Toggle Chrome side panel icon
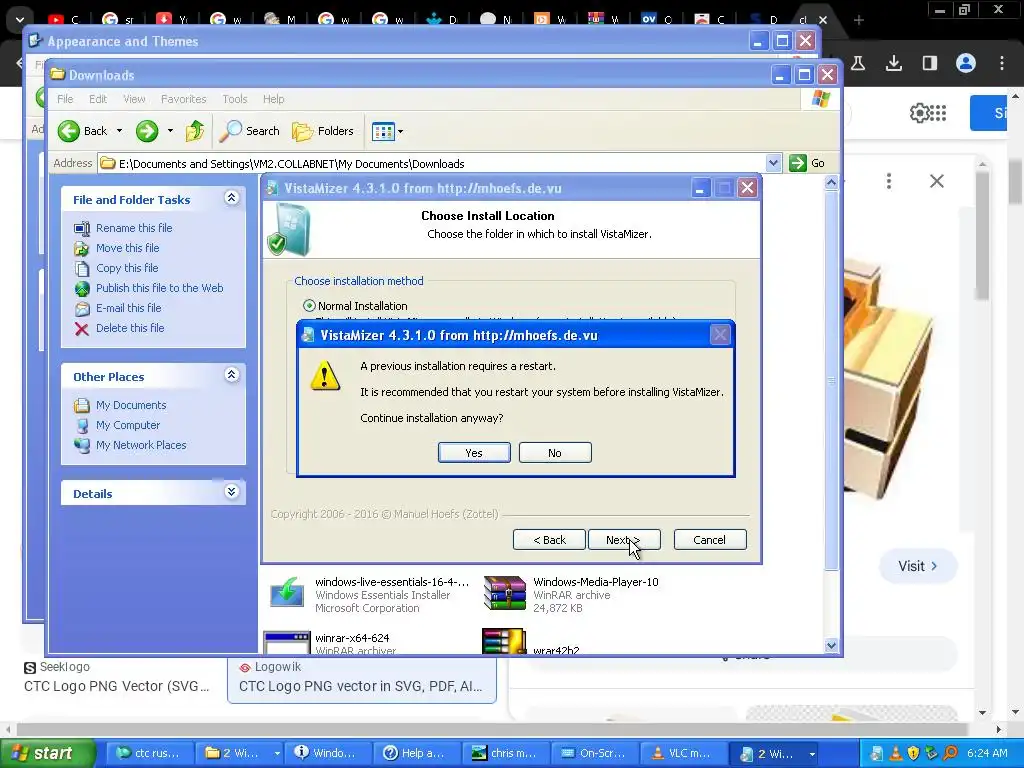 pyautogui.click(x=930, y=63)
